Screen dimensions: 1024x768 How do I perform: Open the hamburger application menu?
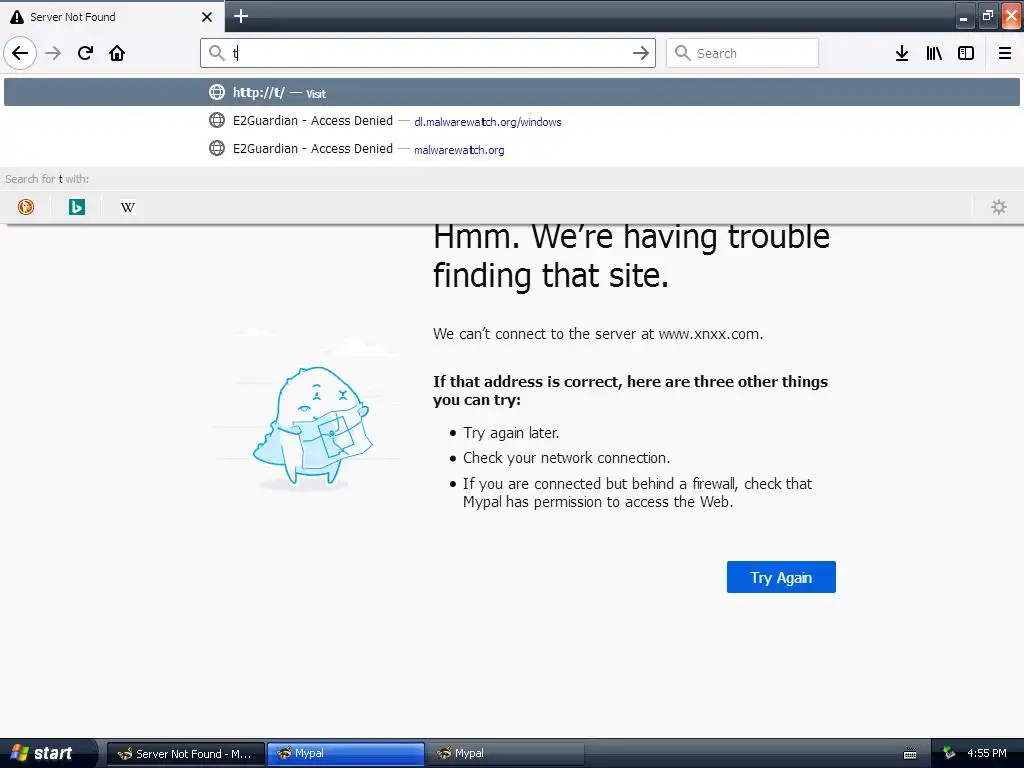coord(1005,53)
